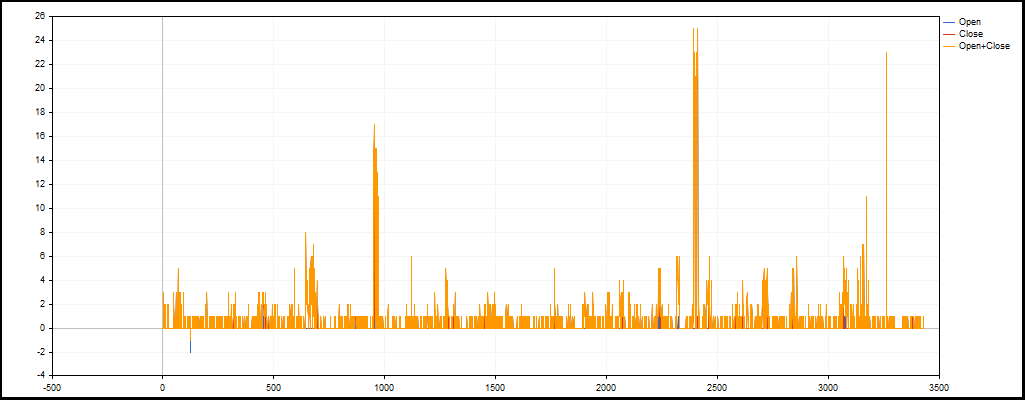Click the blue negative spike below zero
Viewport: 1025px width, 400px height.
click(190, 346)
